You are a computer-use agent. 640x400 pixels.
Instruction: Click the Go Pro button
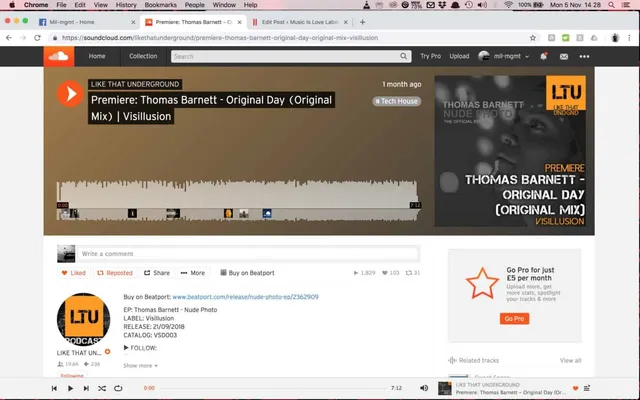coord(514,318)
